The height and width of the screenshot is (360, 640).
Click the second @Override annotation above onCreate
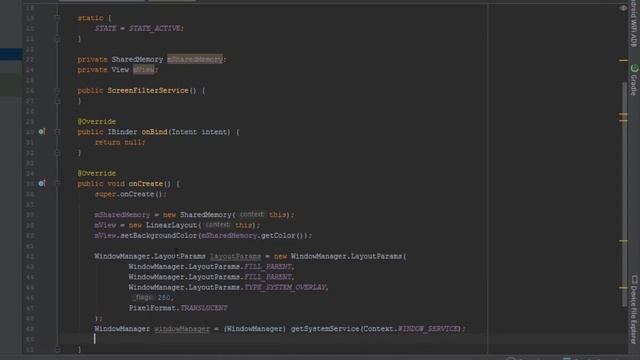click(x=97, y=173)
